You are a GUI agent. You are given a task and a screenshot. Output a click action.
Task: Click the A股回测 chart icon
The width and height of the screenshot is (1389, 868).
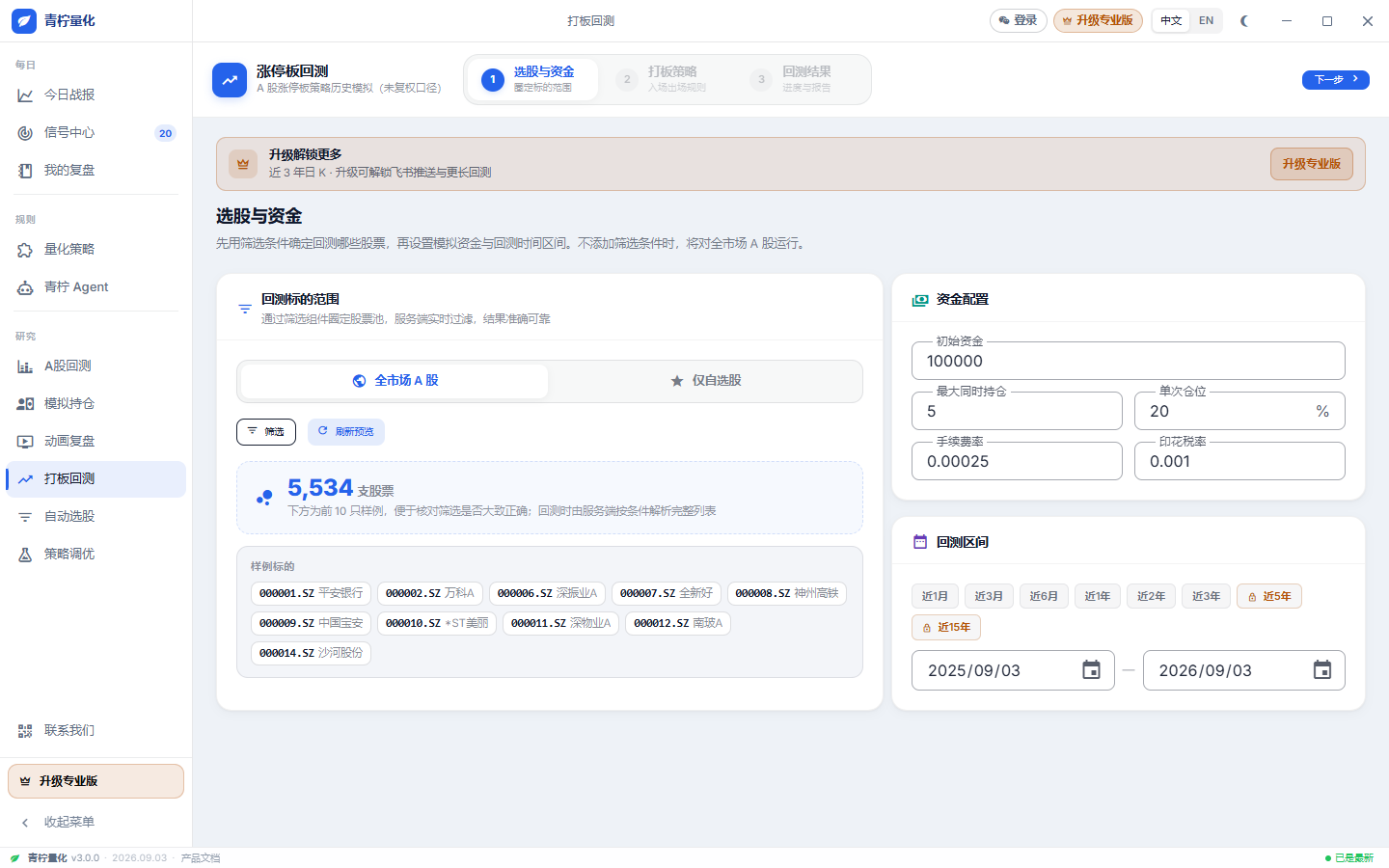coord(25,366)
